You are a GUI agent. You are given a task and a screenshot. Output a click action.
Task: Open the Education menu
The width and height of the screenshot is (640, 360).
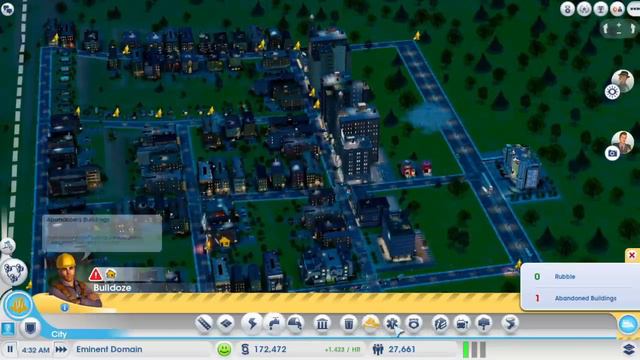point(440,324)
